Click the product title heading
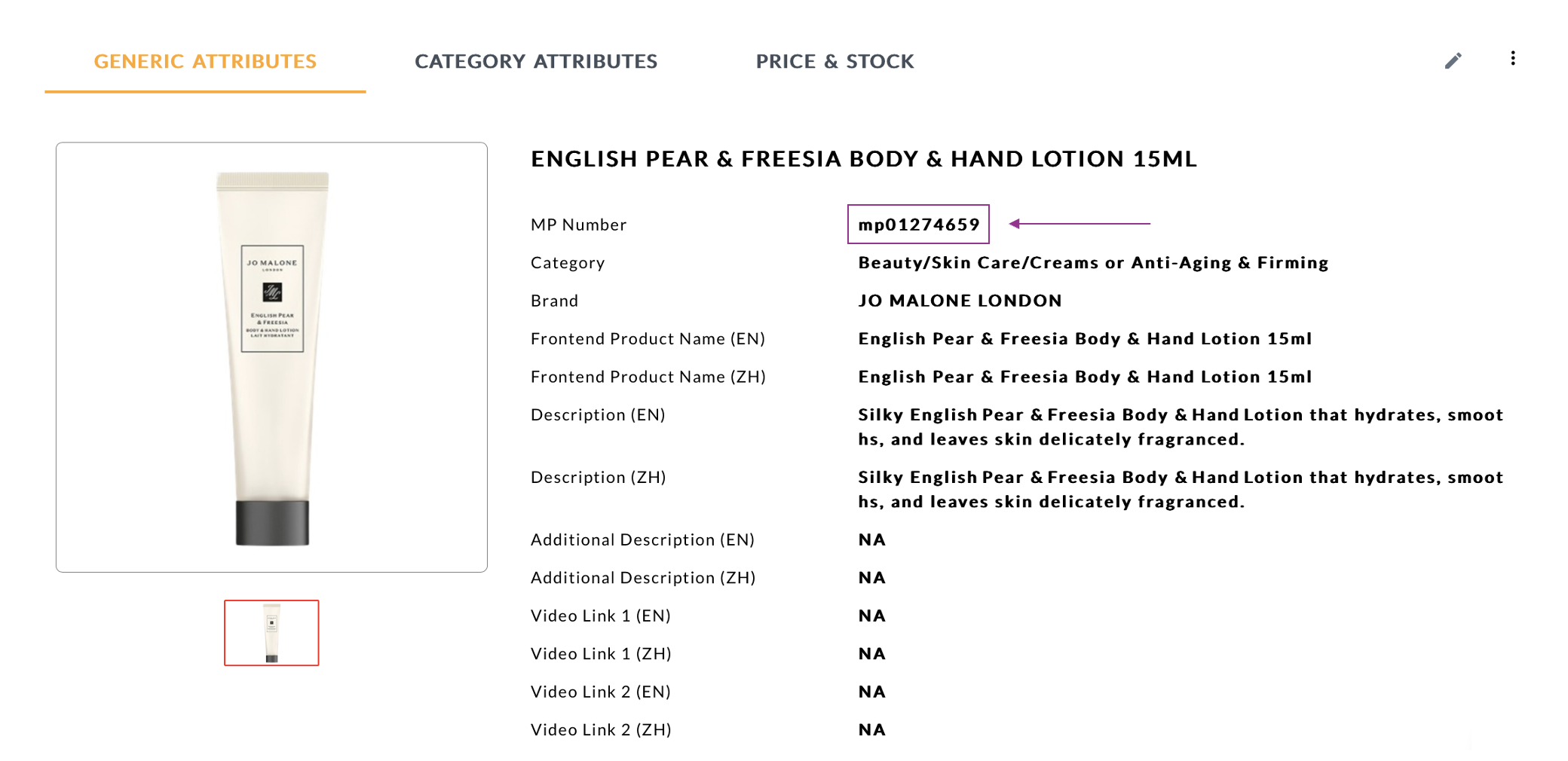This screenshot has height=761, width=1568. [x=863, y=159]
